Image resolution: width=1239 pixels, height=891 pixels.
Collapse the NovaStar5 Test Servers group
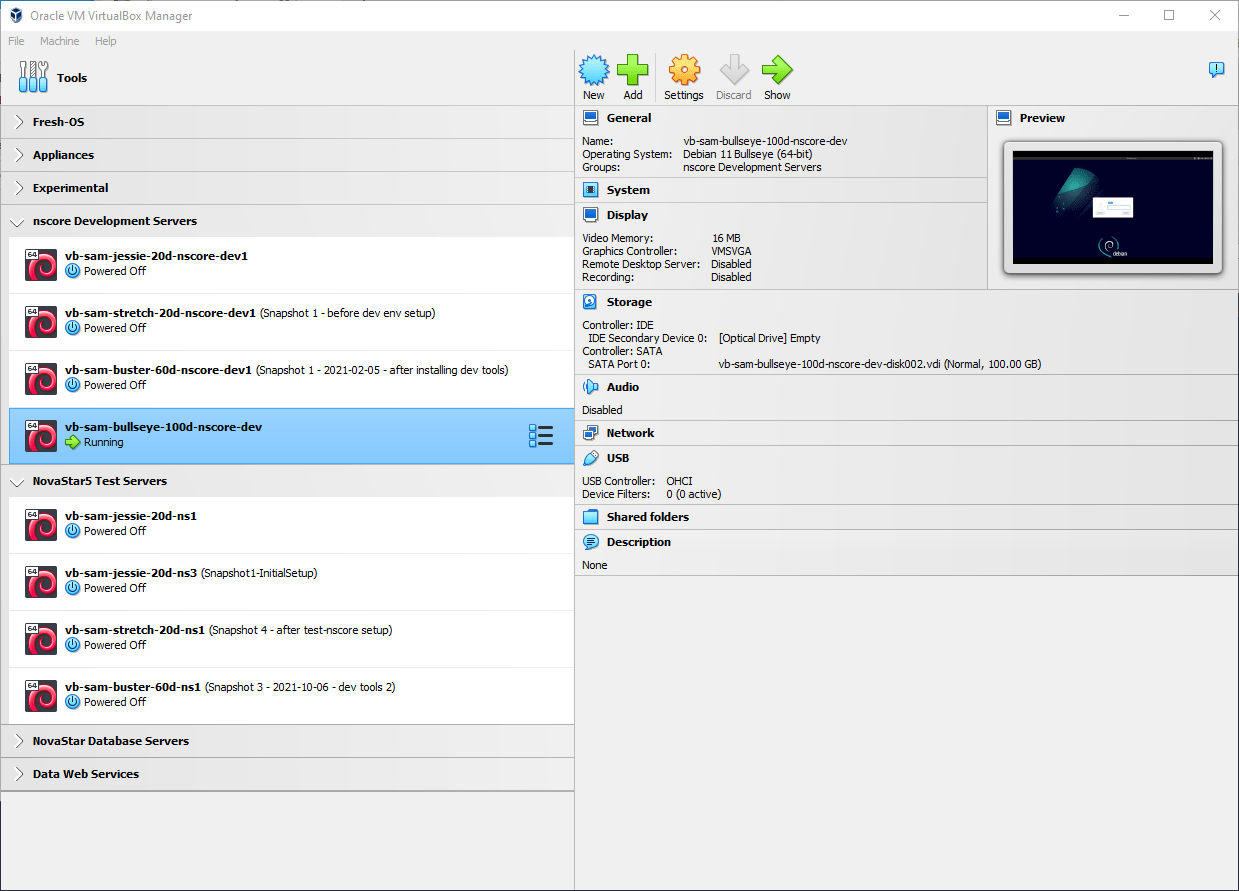click(17, 481)
